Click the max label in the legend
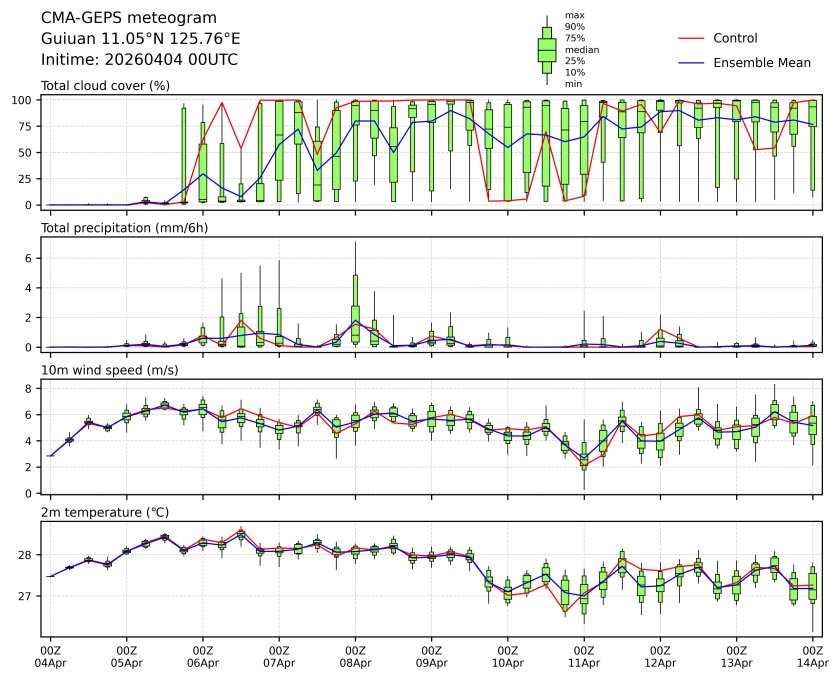 pos(574,15)
